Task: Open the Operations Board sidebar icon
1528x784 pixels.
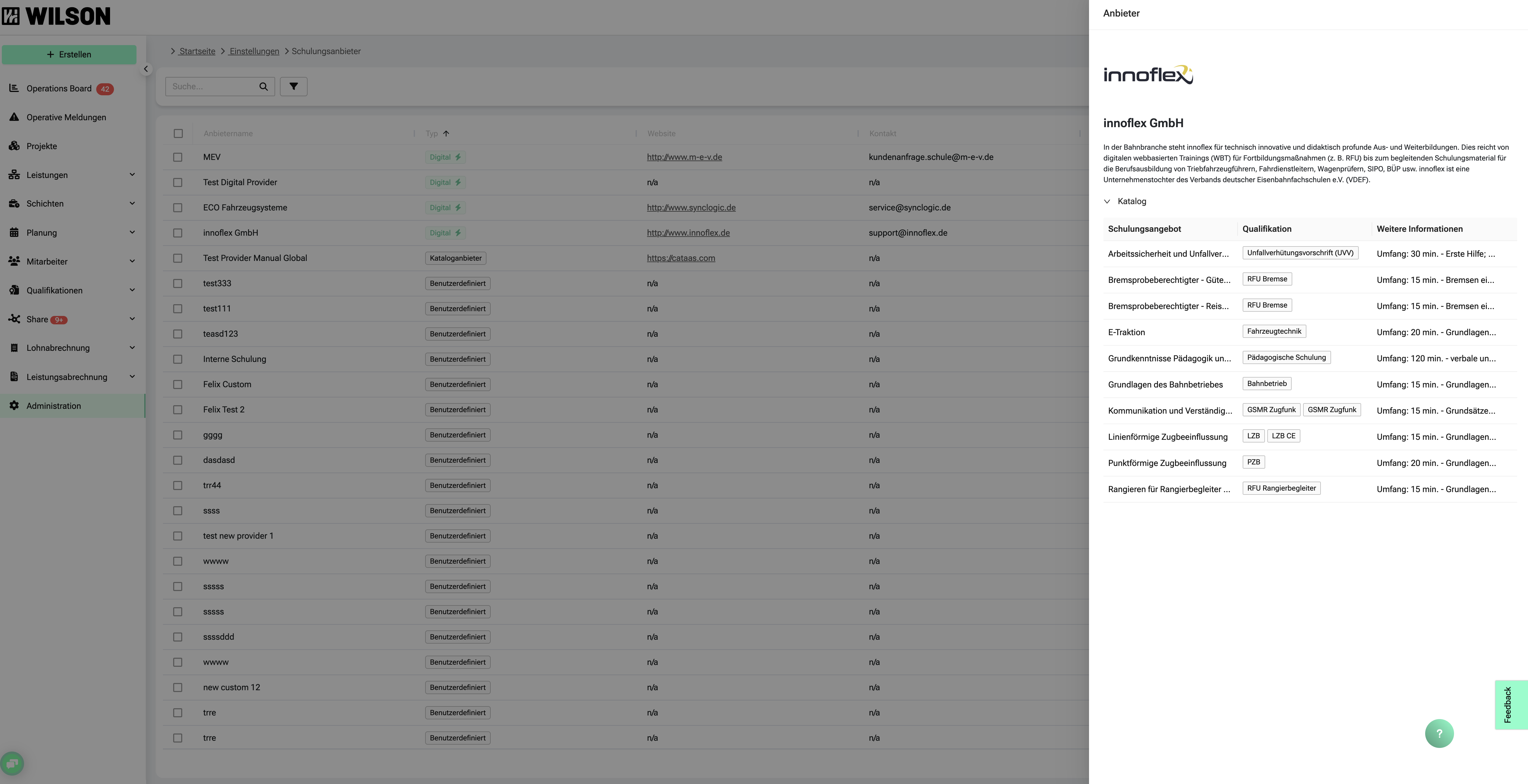Action: pos(14,88)
